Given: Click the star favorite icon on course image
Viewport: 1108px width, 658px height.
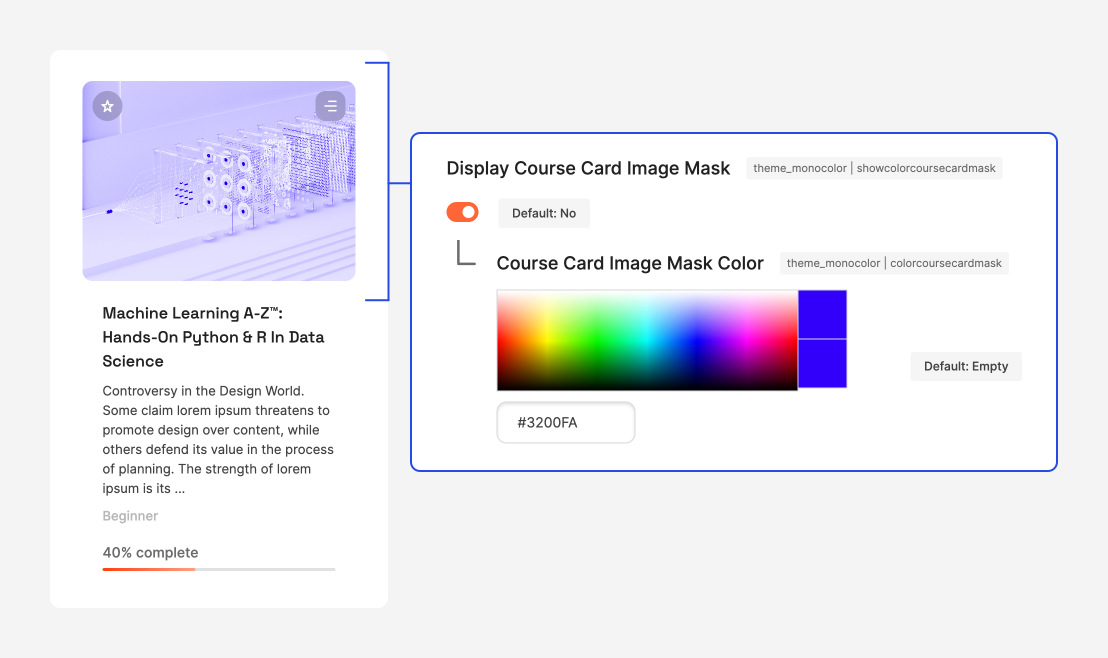Looking at the screenshot, I should [108, 106].
